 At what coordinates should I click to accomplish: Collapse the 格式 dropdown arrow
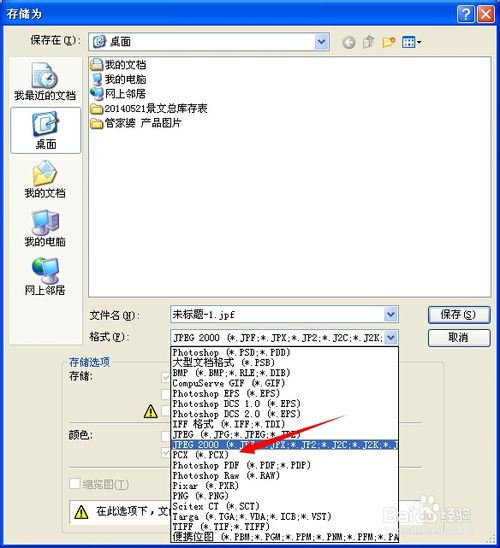click(391, 338)
